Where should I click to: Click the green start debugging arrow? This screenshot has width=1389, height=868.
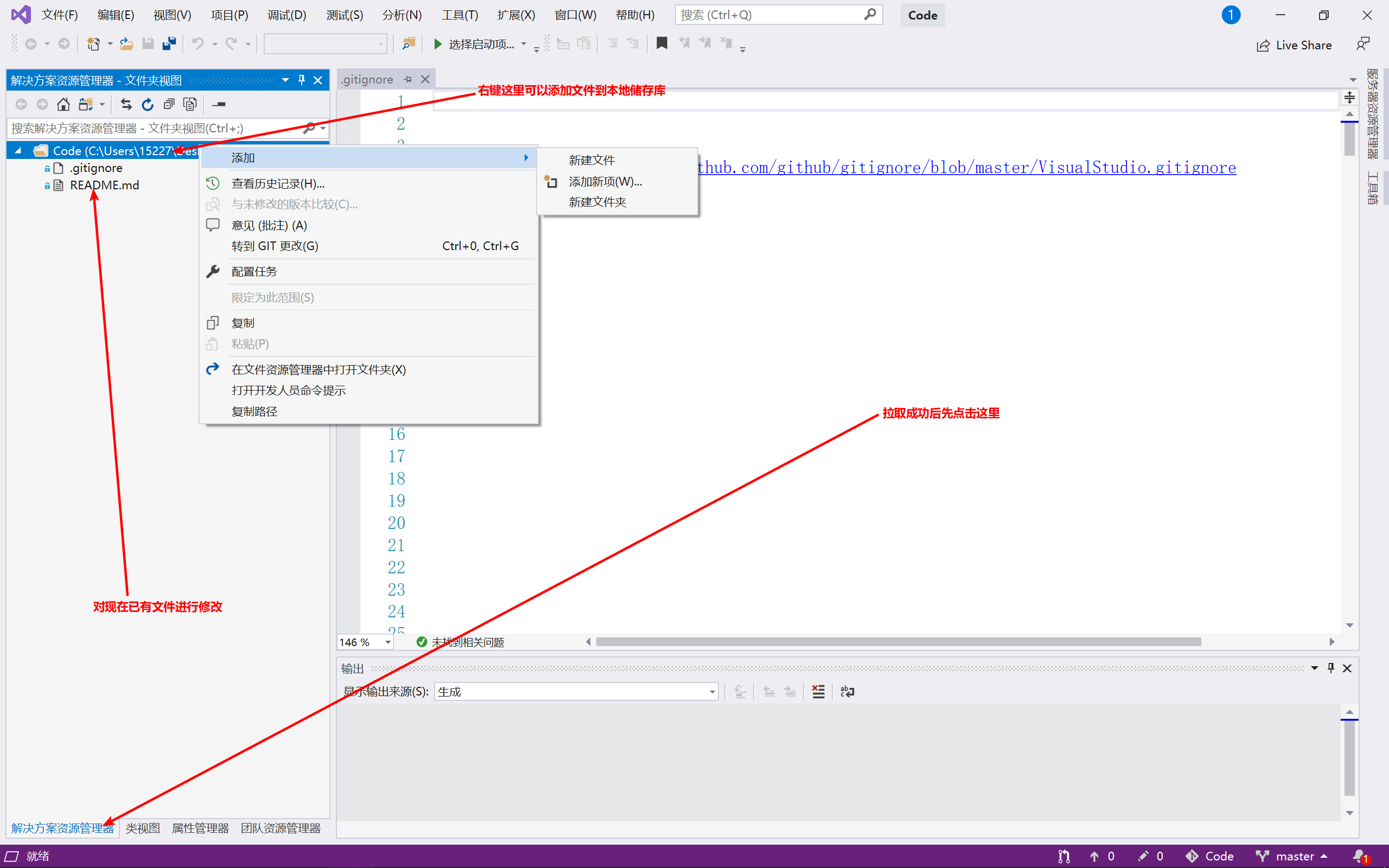[437, 43]
